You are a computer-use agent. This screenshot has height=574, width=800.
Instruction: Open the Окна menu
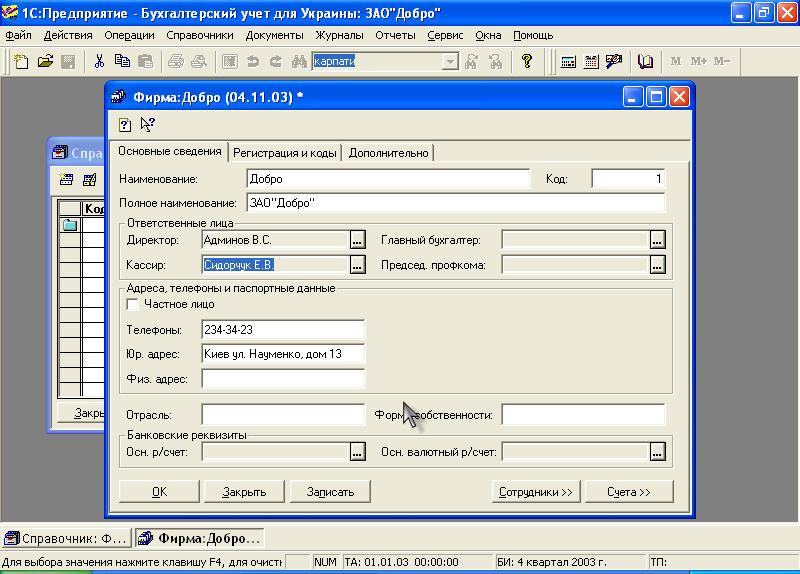[x=488, y=35]
